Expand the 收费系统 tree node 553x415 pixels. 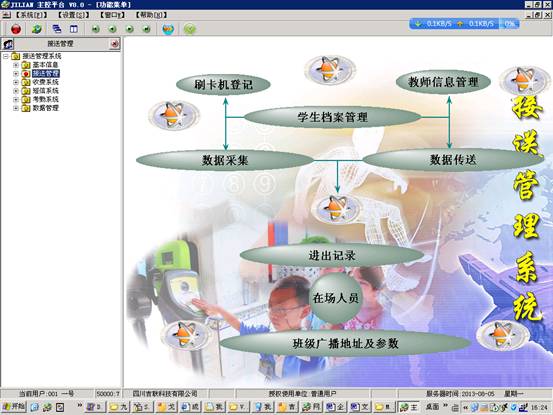pos(16,82)
